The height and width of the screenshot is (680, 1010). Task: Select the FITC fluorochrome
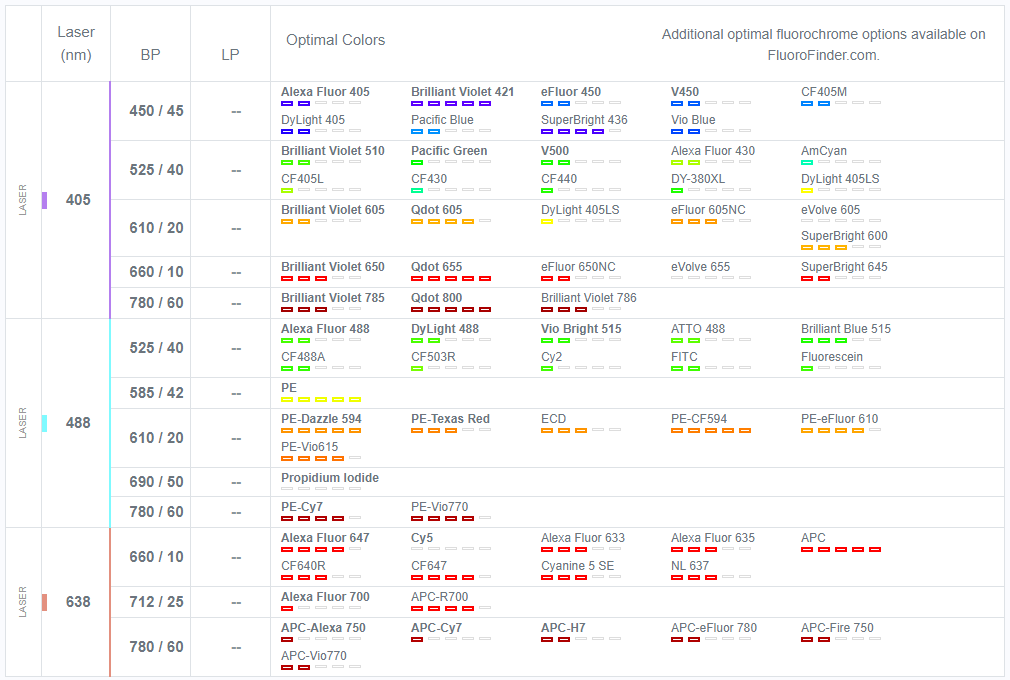684,357
